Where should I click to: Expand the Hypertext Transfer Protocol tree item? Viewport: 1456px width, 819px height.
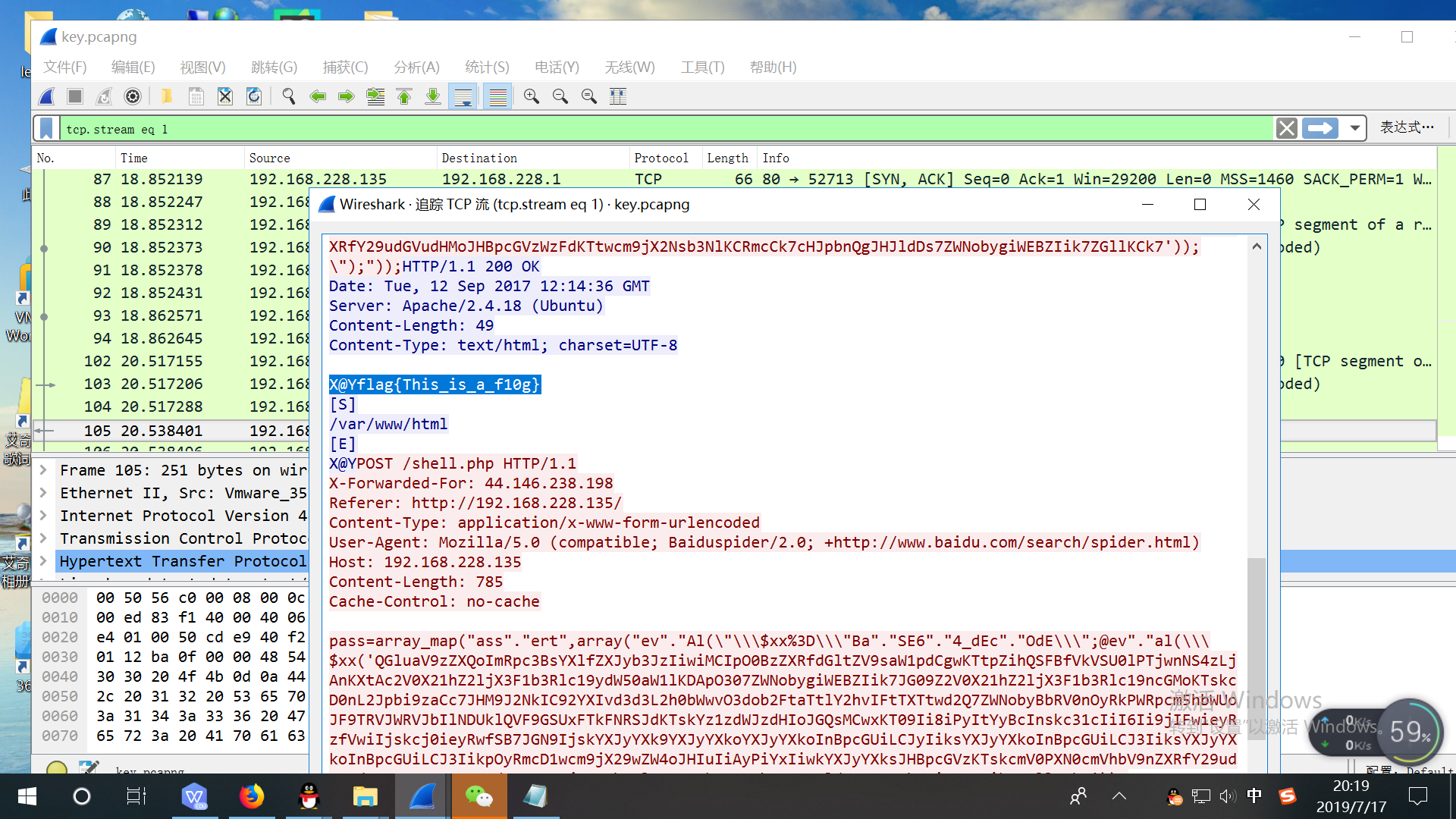tap(43, 561)
